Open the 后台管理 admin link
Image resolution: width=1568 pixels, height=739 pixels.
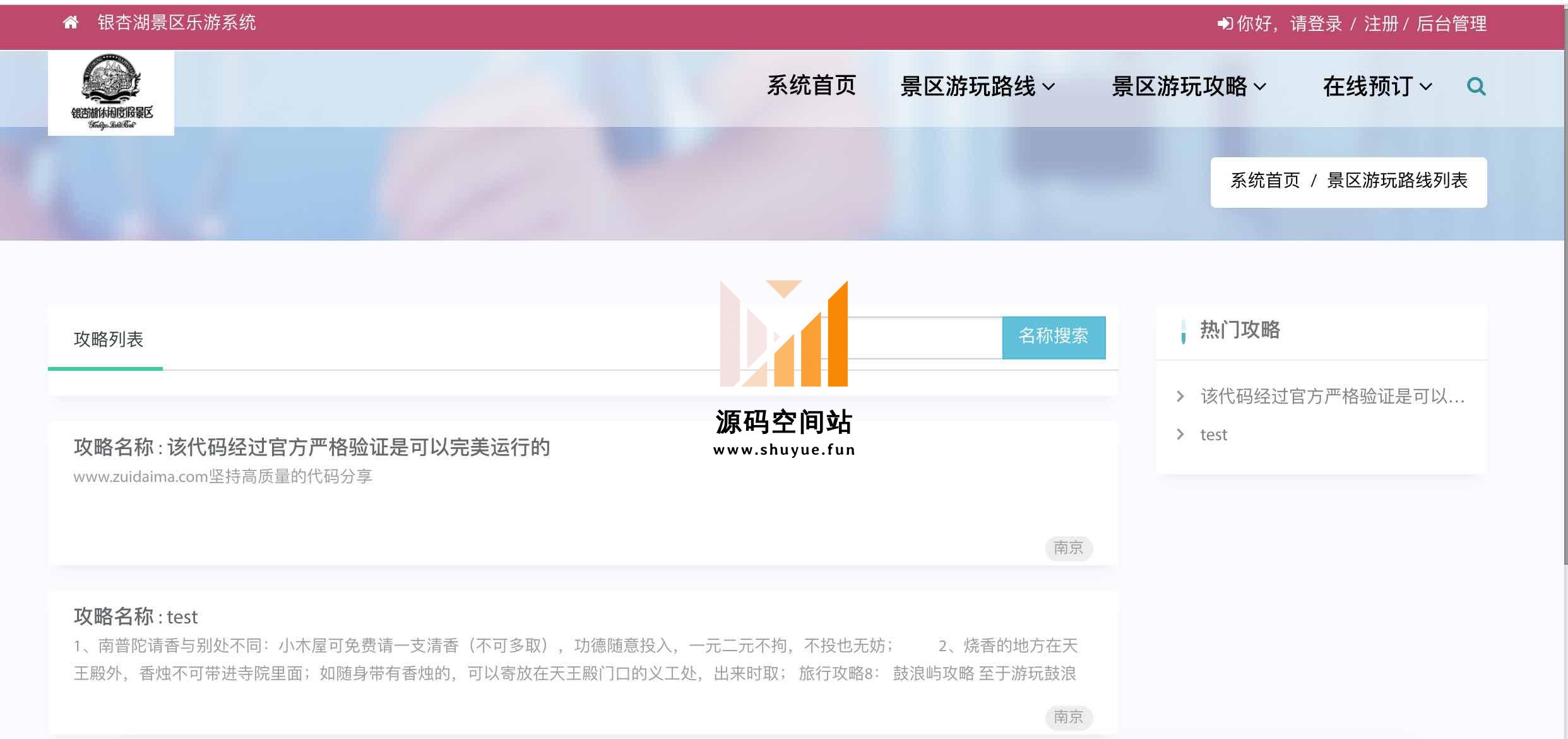pos(1451,24)
